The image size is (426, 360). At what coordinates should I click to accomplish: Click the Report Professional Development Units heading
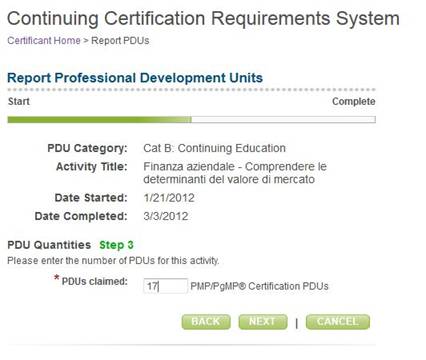tap(135, 78)
